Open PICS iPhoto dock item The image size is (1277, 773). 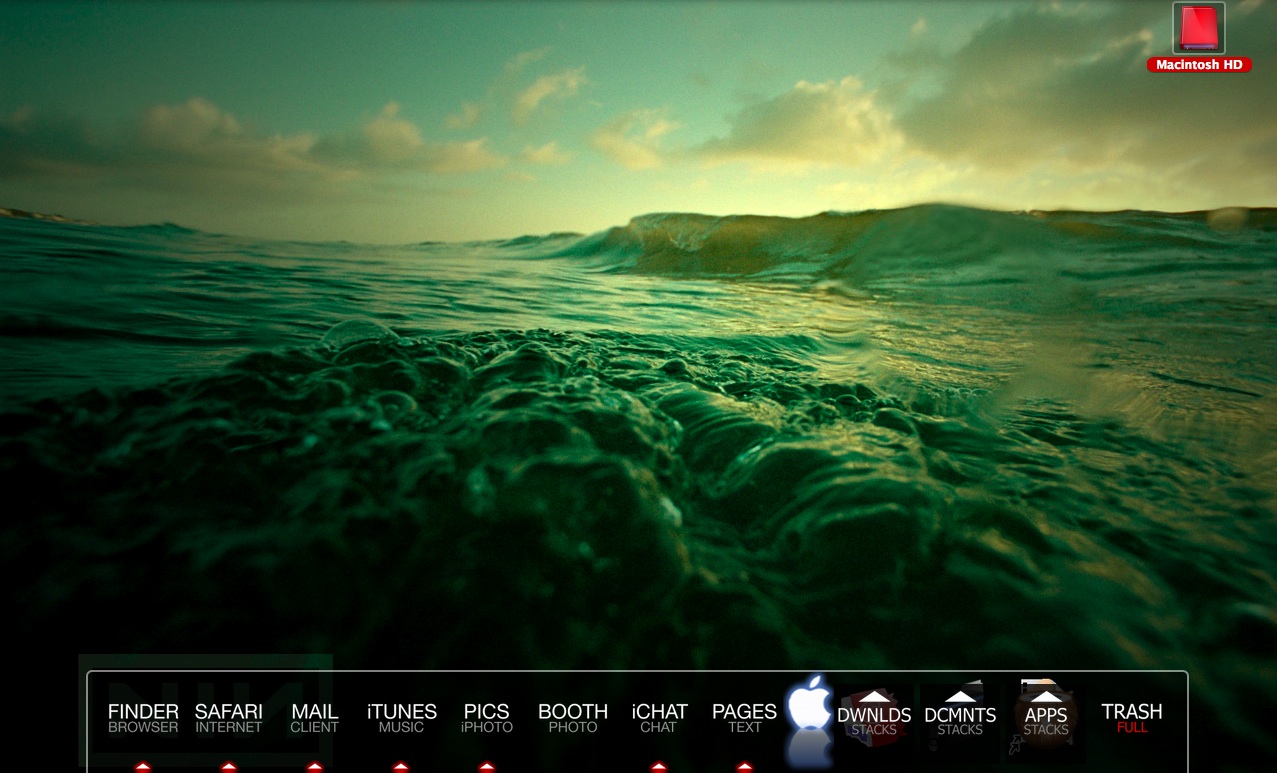click(x=487, y=718)
